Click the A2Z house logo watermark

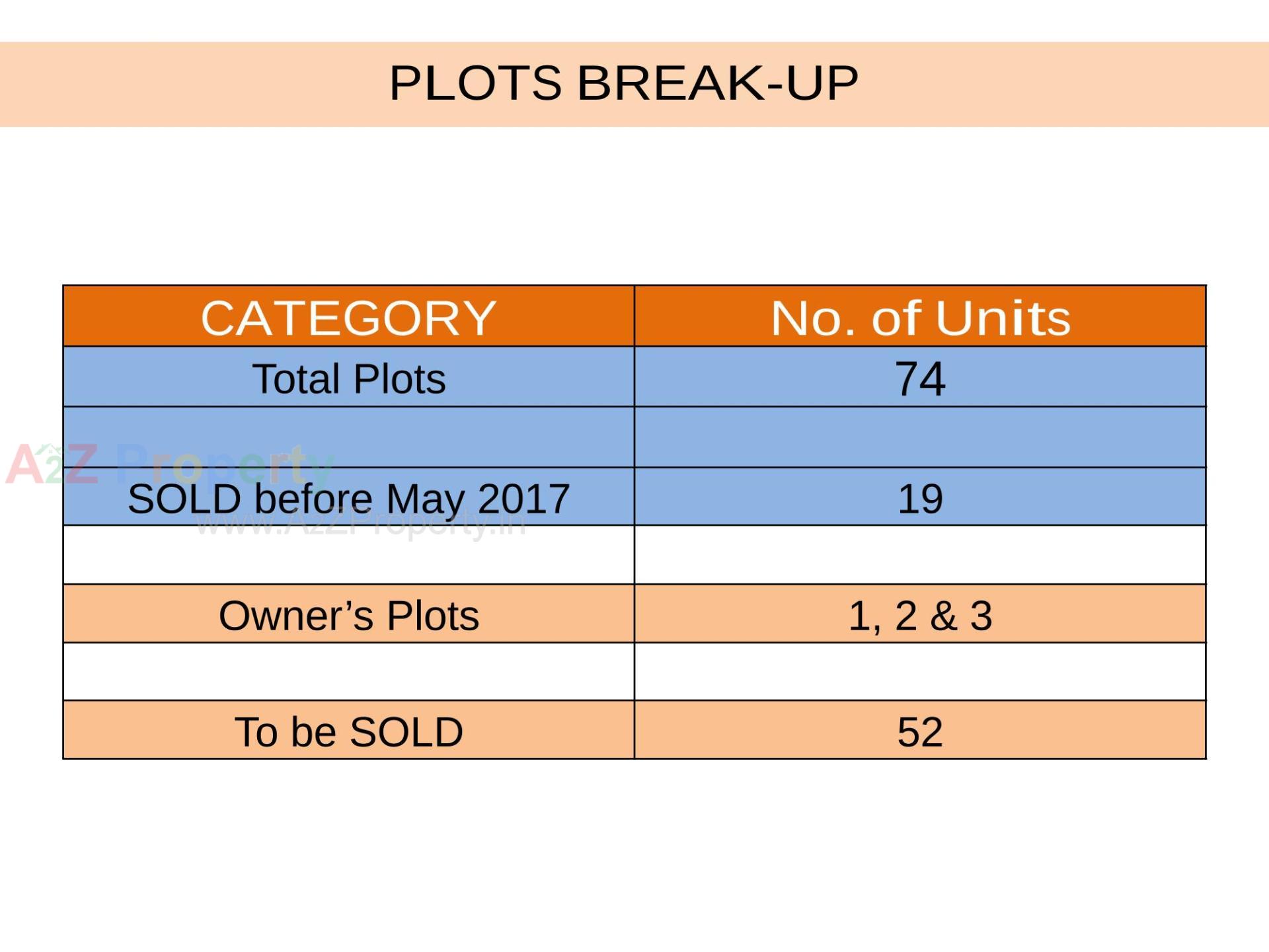[52, 464]
